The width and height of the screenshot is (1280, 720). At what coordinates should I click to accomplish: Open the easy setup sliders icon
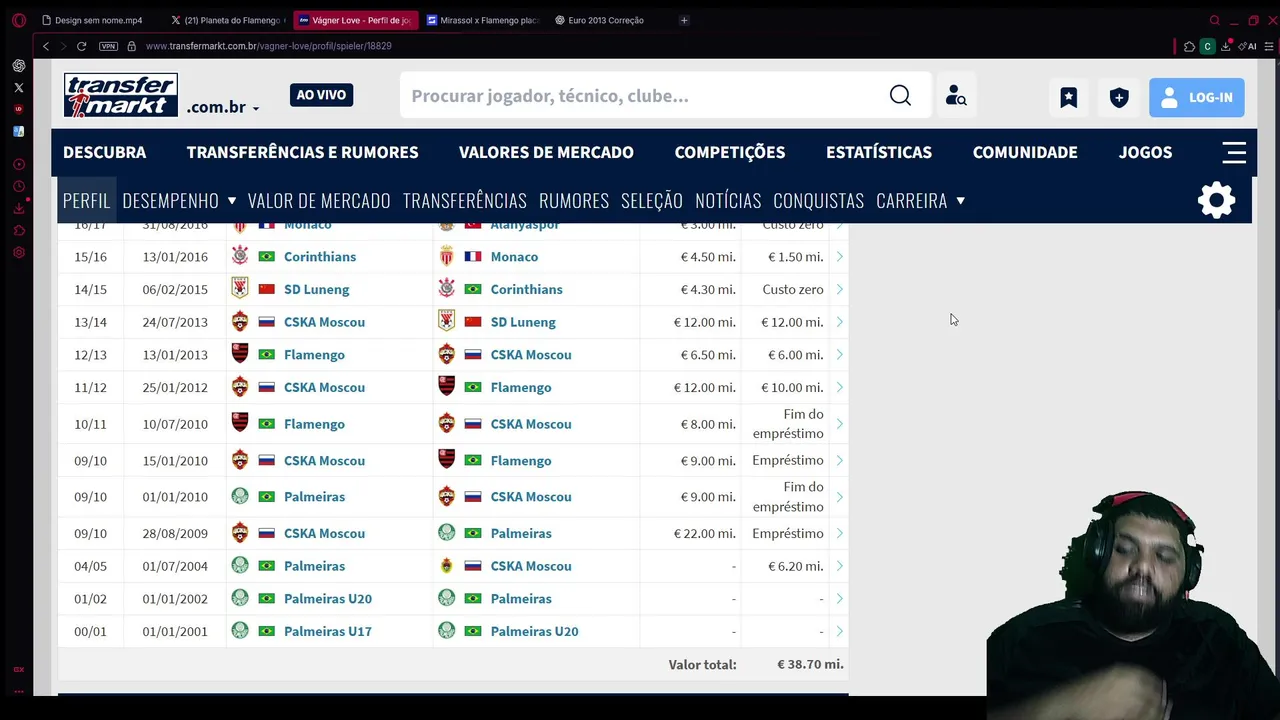(1269, 46)
